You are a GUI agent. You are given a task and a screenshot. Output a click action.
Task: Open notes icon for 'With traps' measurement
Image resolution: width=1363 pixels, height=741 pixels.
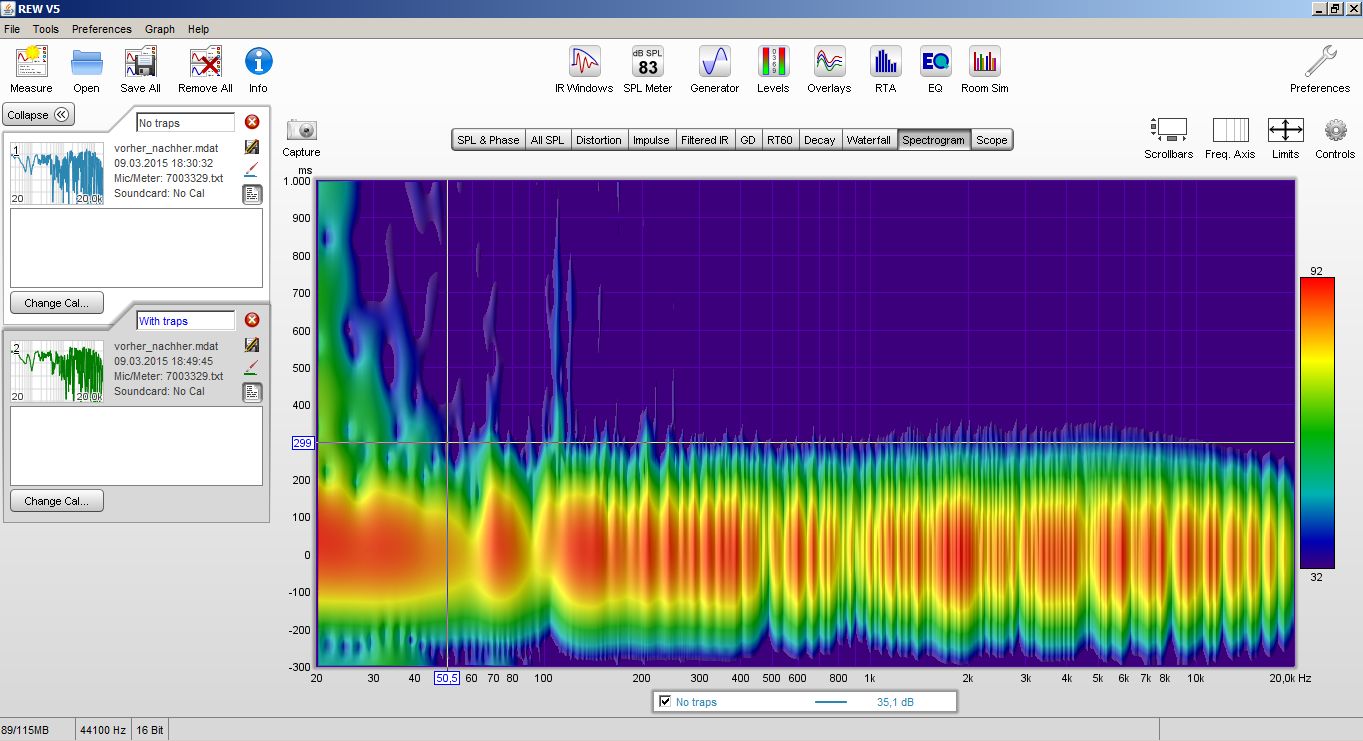pos(252,392)
